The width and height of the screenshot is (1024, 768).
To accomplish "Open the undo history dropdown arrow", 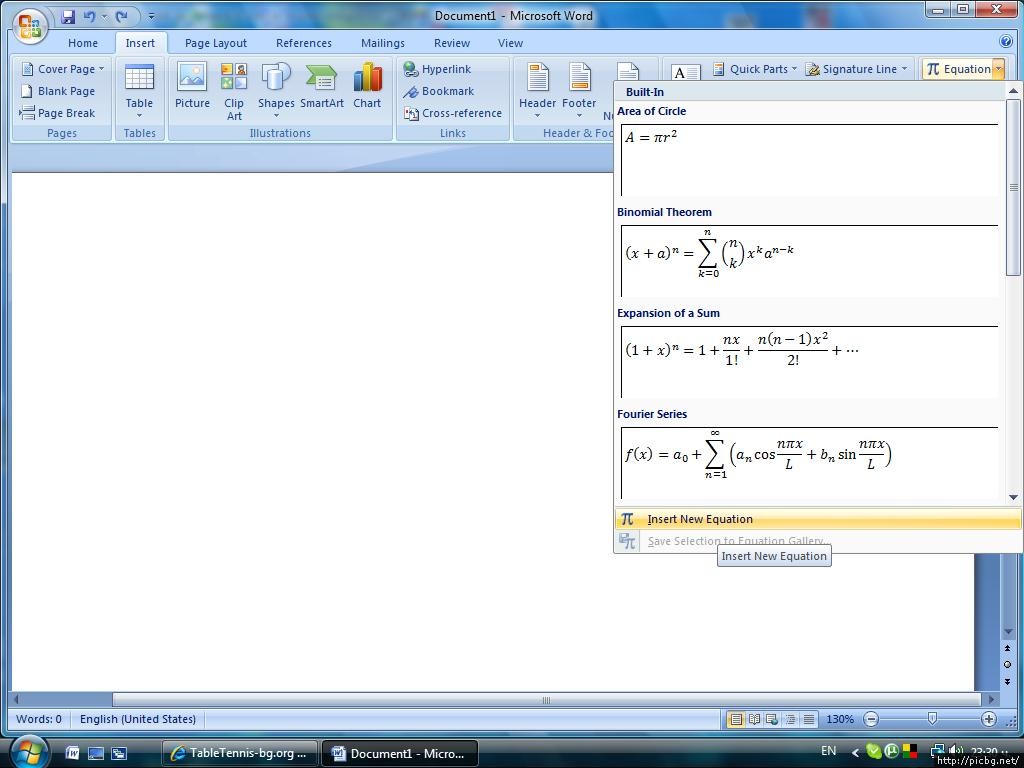I will pyautogui.click(x=104, y=16).
